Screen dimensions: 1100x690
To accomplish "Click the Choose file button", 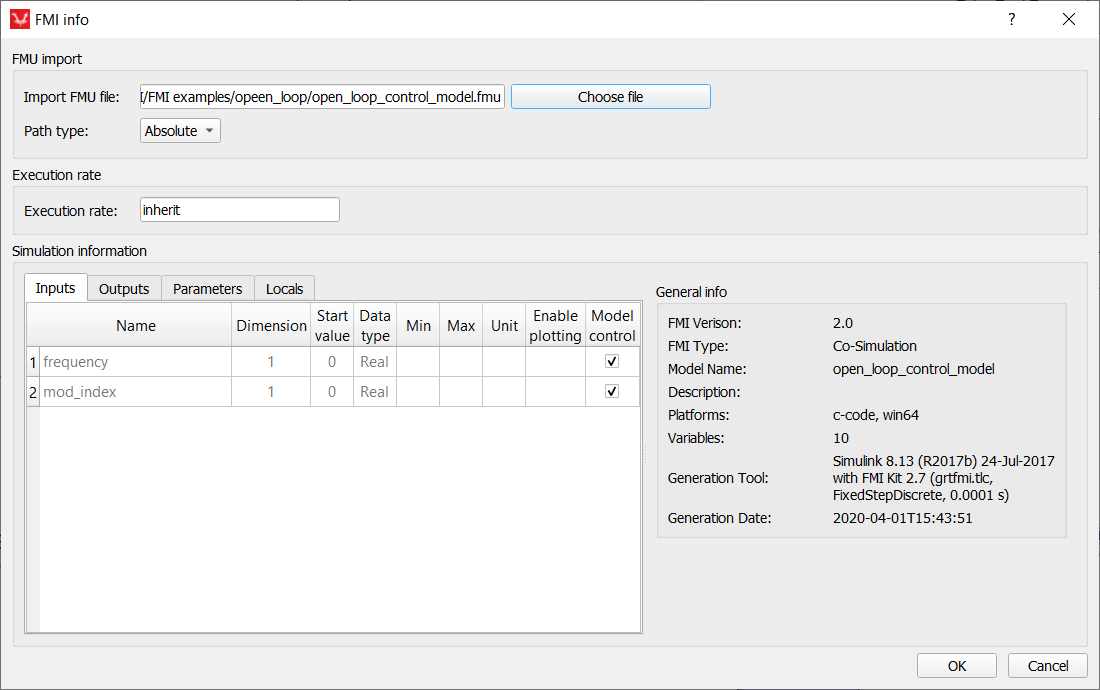I will [610, 97].
